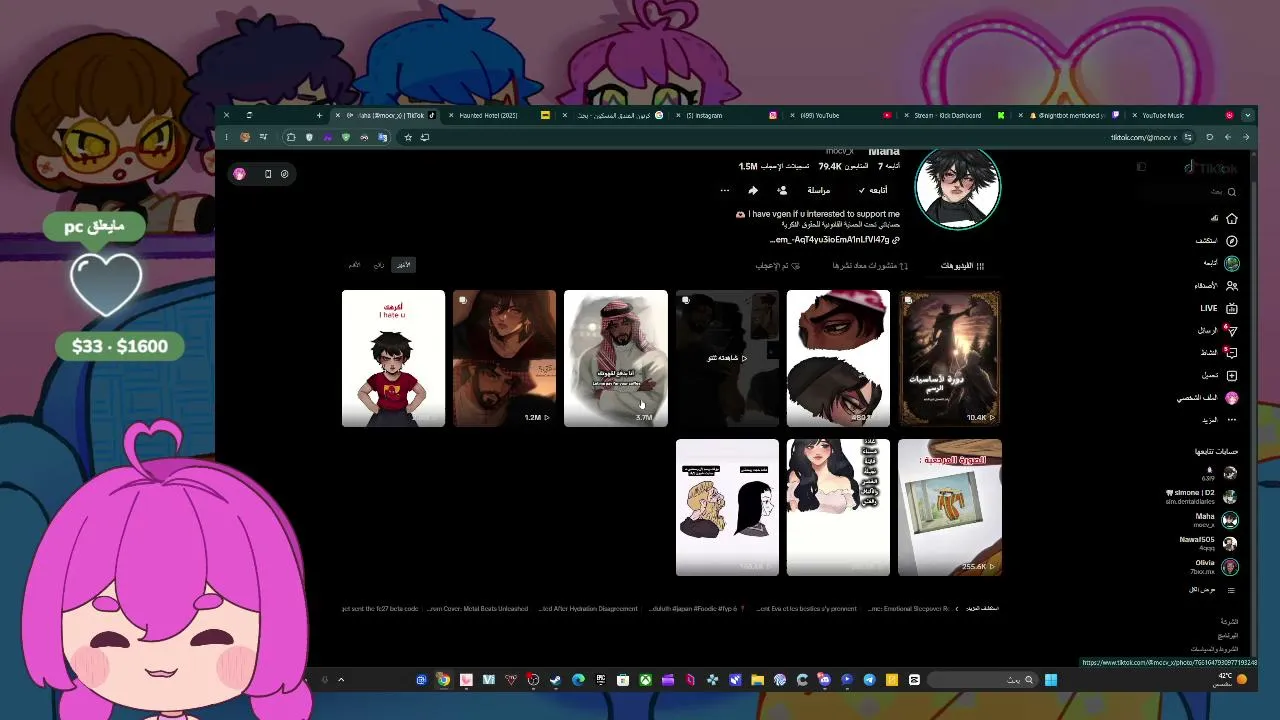This screenshot has height=720, width=1280.
Task: Select the Oldest sort filter
Action: pos(354,265)
